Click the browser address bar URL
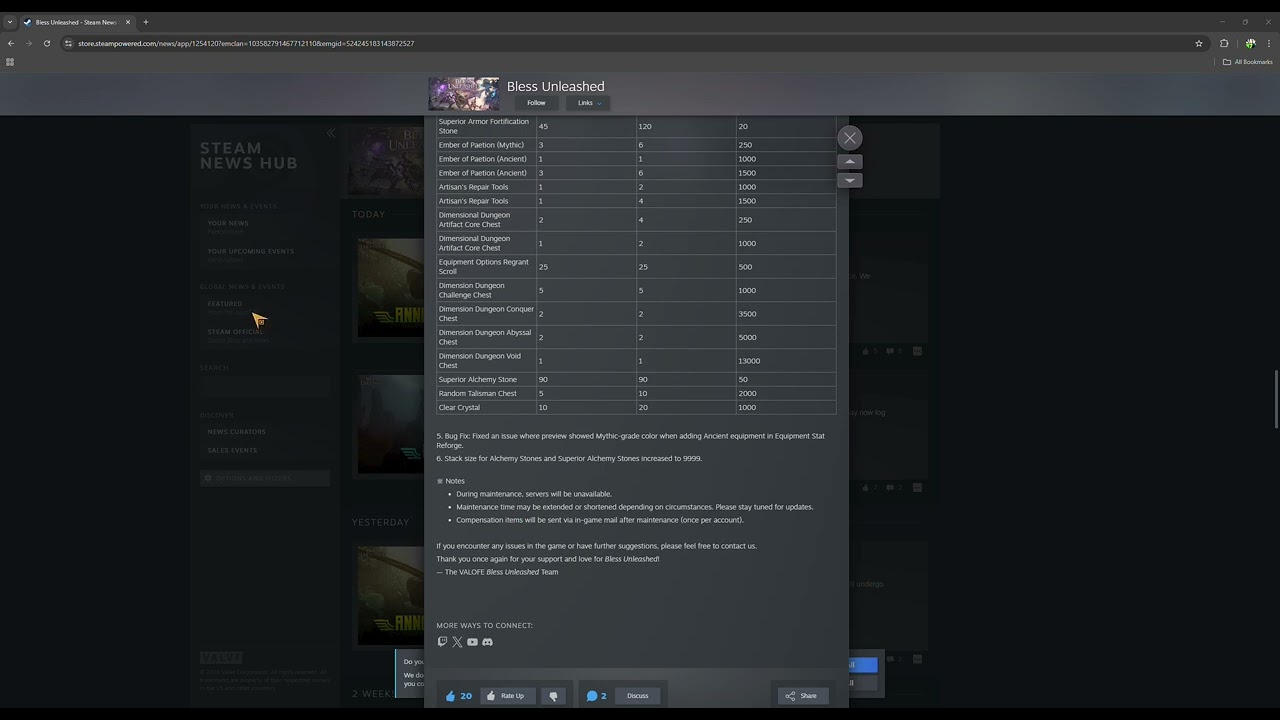This screenshot has width=1280, height=720. coord(246,43)
